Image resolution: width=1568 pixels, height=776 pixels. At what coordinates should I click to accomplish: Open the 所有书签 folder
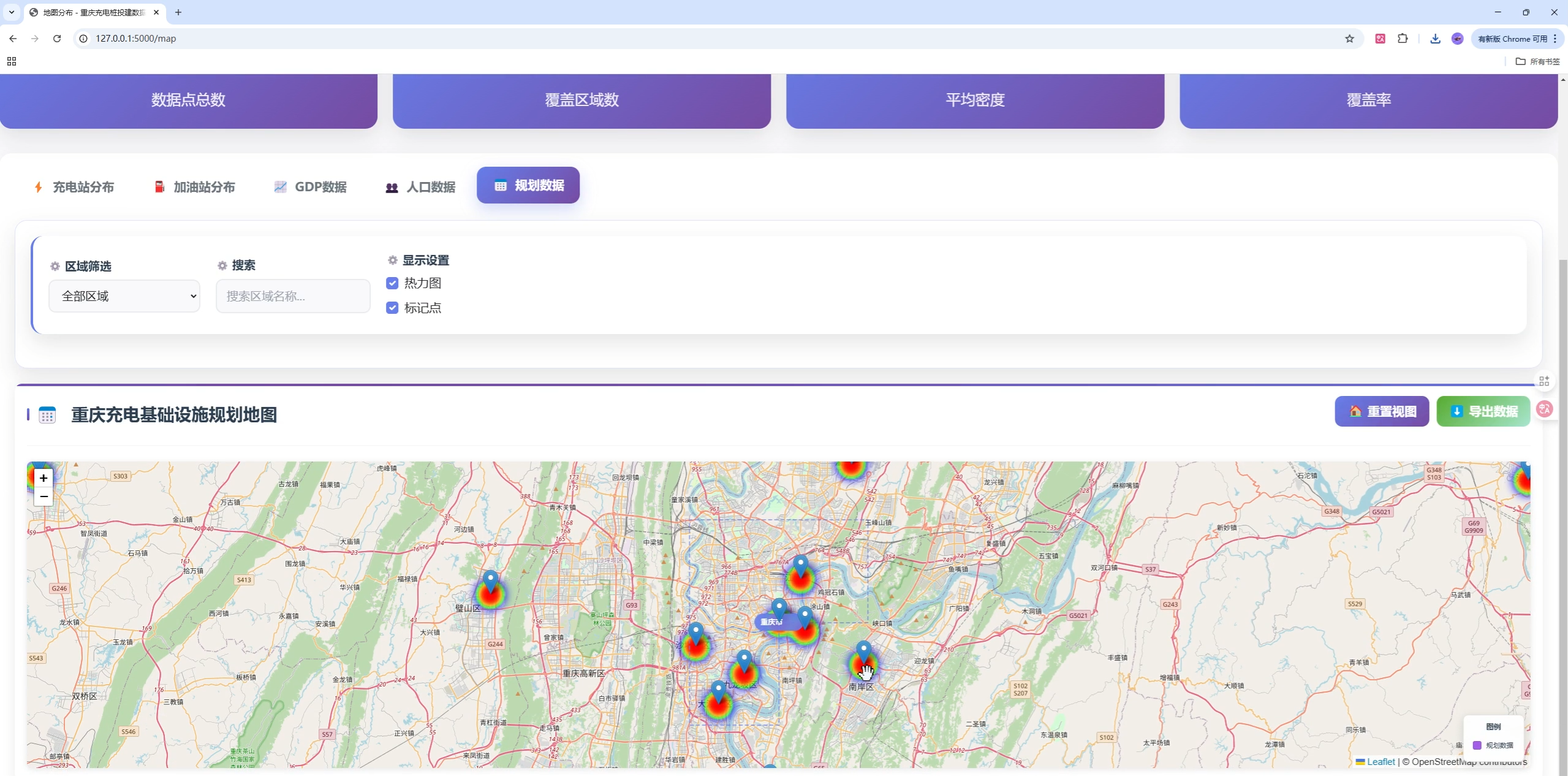pyautogui.click(x=1537, y=61)
